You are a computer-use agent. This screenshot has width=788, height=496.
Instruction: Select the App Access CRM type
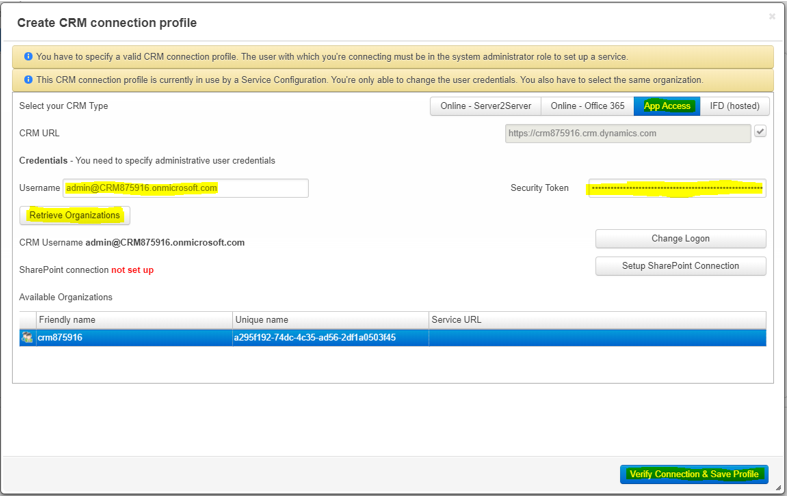tap(667, 106)
